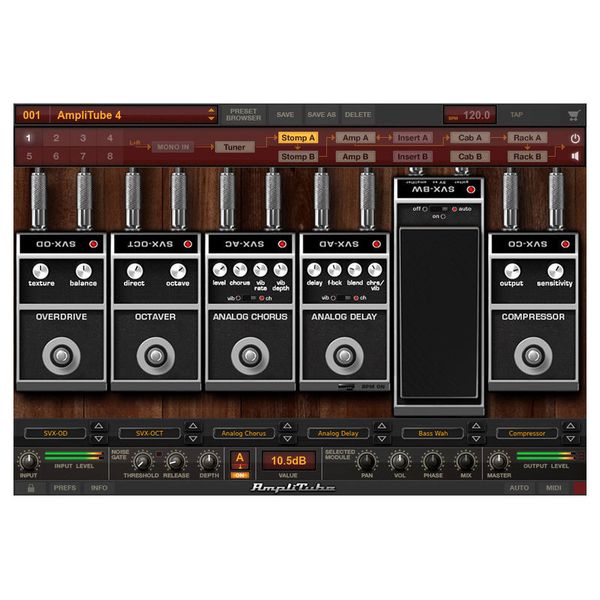
Task: Click the selected module PAN knob
Action: pos(367,461)
